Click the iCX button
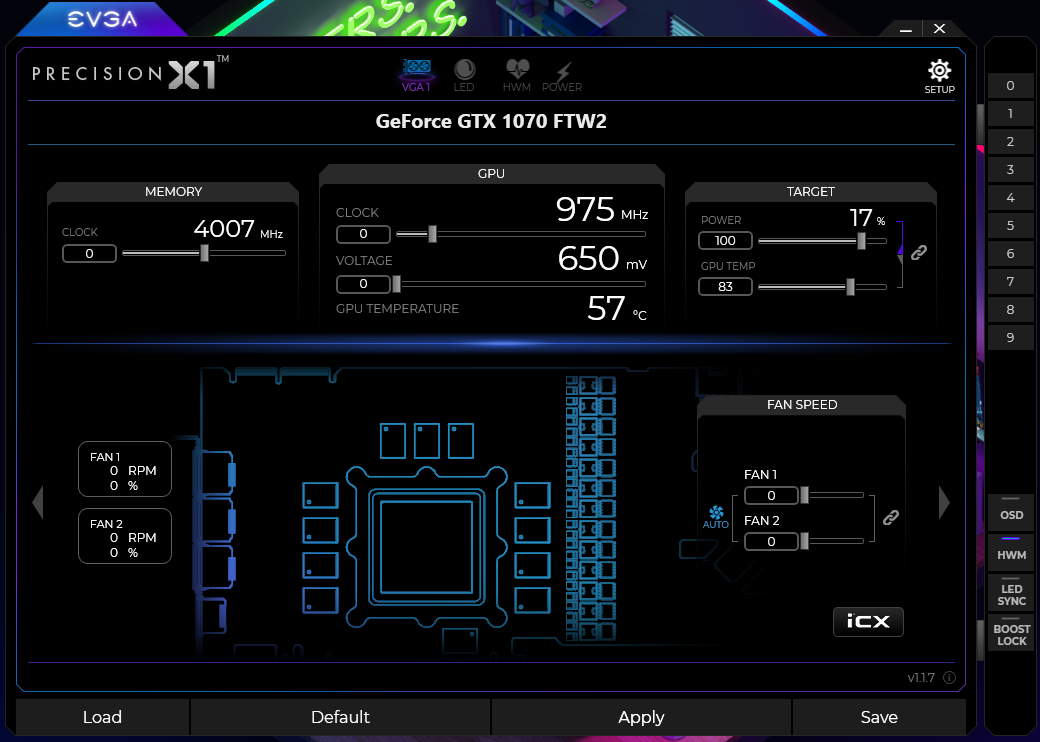Screen dimensions: 1040x742 pos(868,621)
